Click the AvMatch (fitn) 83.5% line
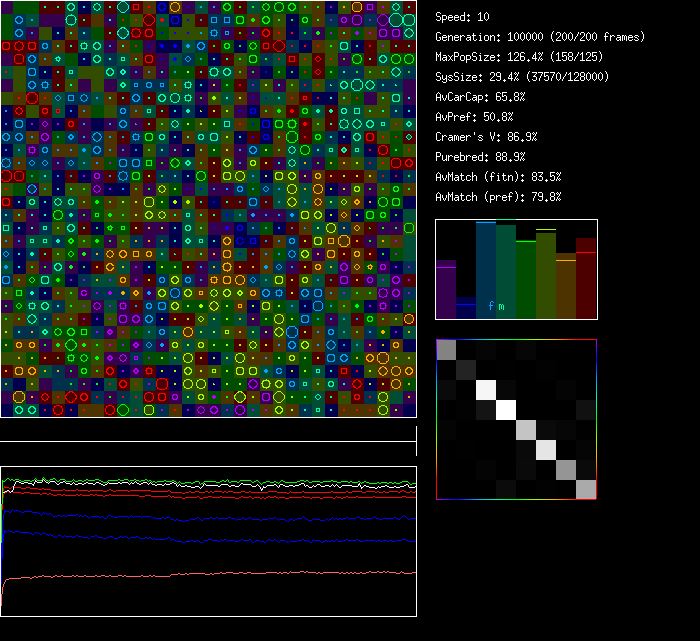The image size is (700, 641). (498, 177)
